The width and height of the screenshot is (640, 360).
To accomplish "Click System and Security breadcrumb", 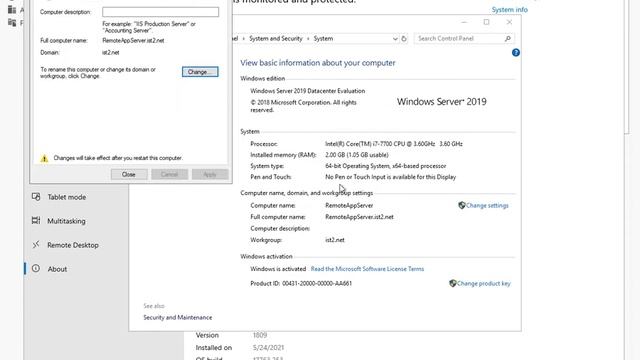I will 276,38.
